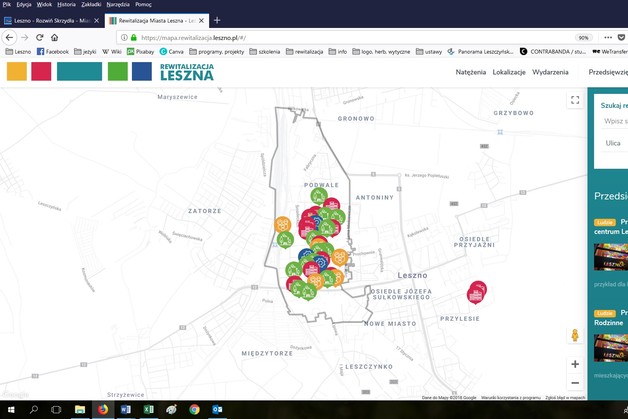The width and height of the screenshot is (628, 419).
Task: Go back with browser back arrow
Action: coord(9,38)
